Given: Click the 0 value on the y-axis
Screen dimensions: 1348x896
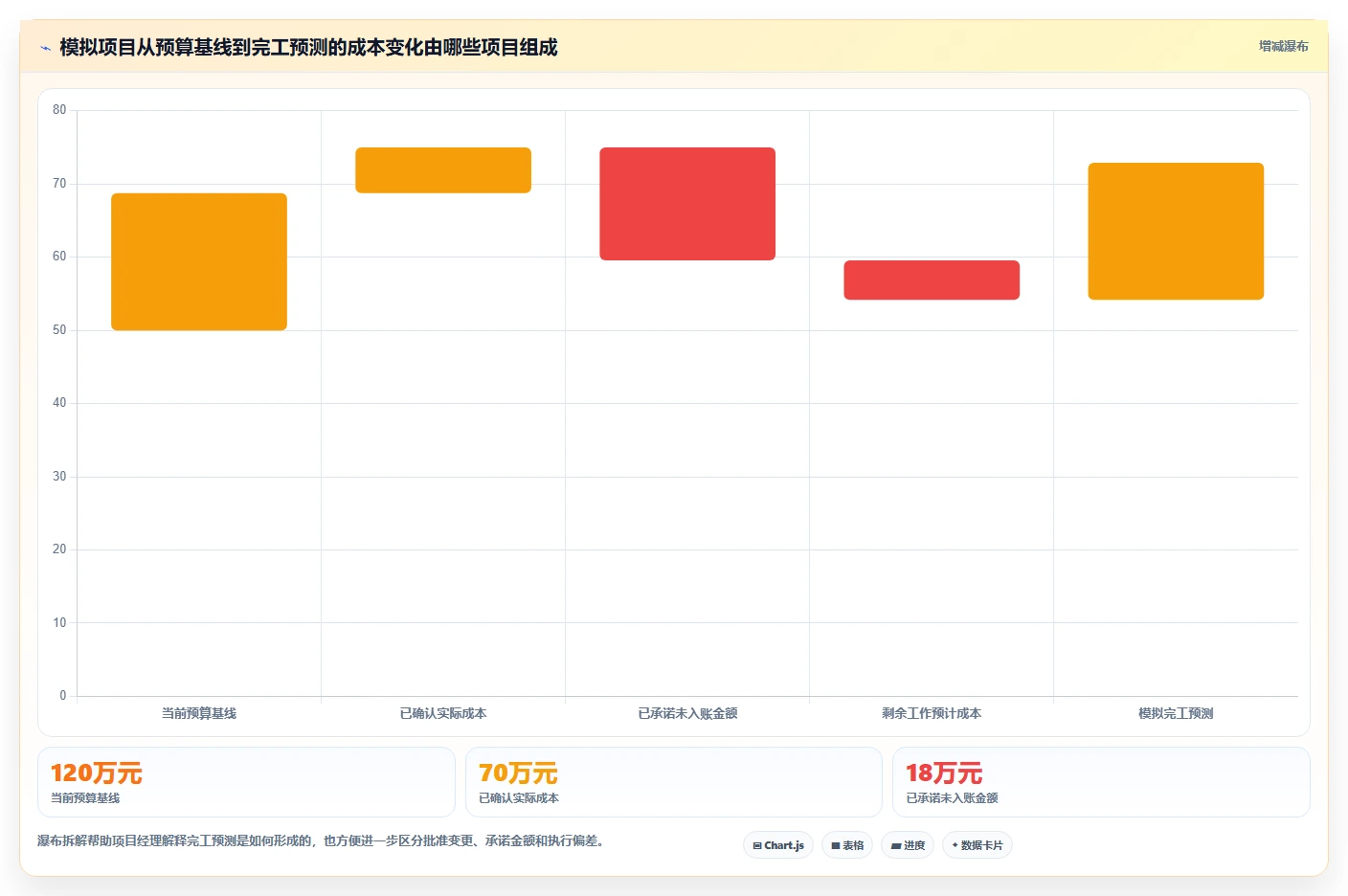Looking at the screenshot, I should click(63, 696).
